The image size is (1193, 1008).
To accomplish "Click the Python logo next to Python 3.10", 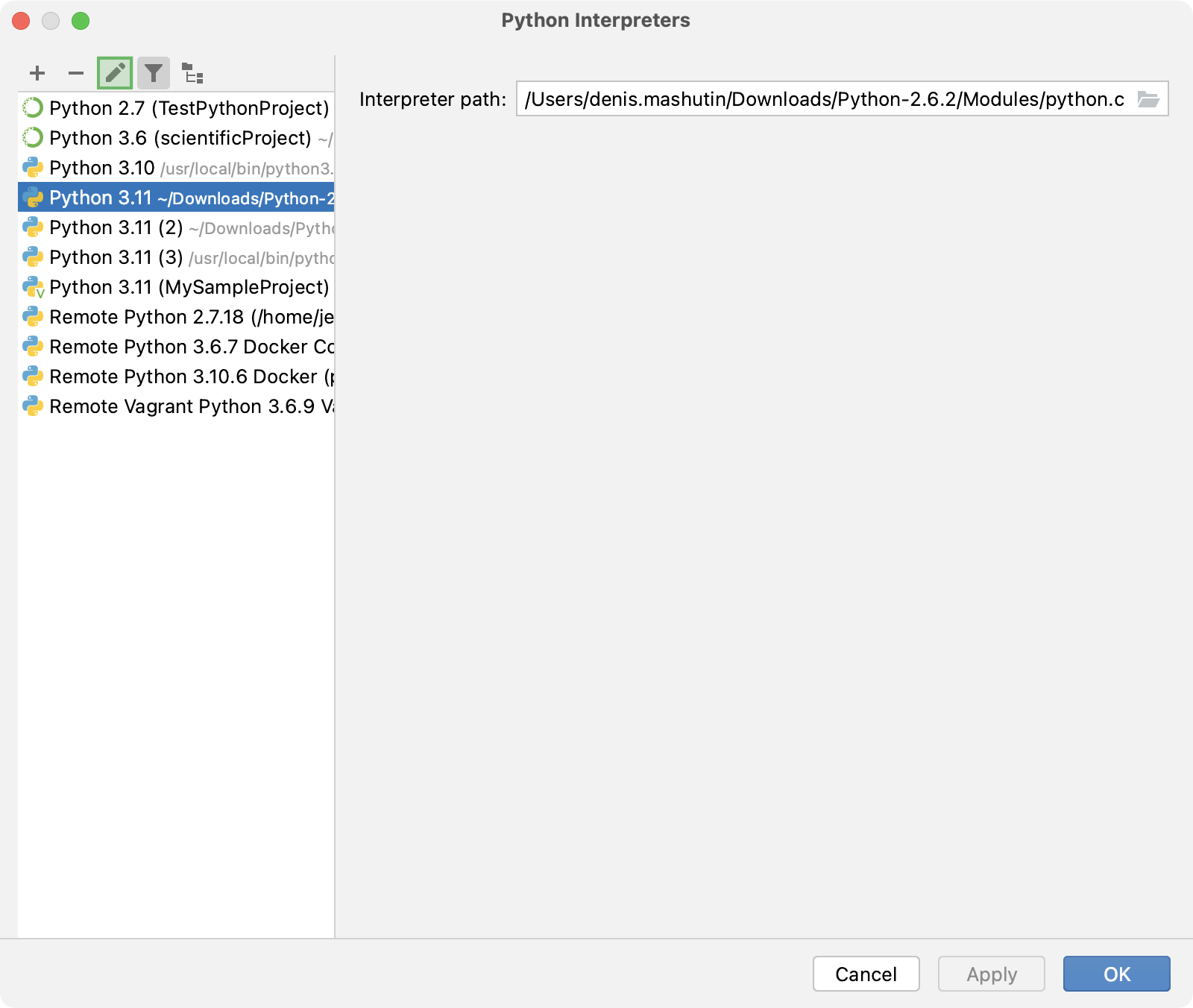I will (33, 168).
